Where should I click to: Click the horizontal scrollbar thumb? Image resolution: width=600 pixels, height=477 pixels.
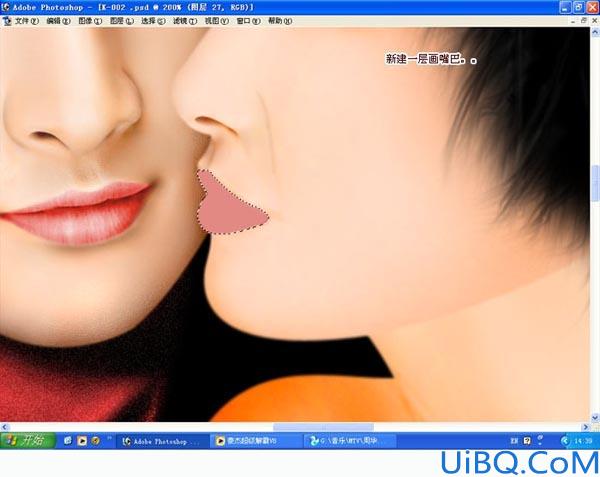[x=323, y=427]
